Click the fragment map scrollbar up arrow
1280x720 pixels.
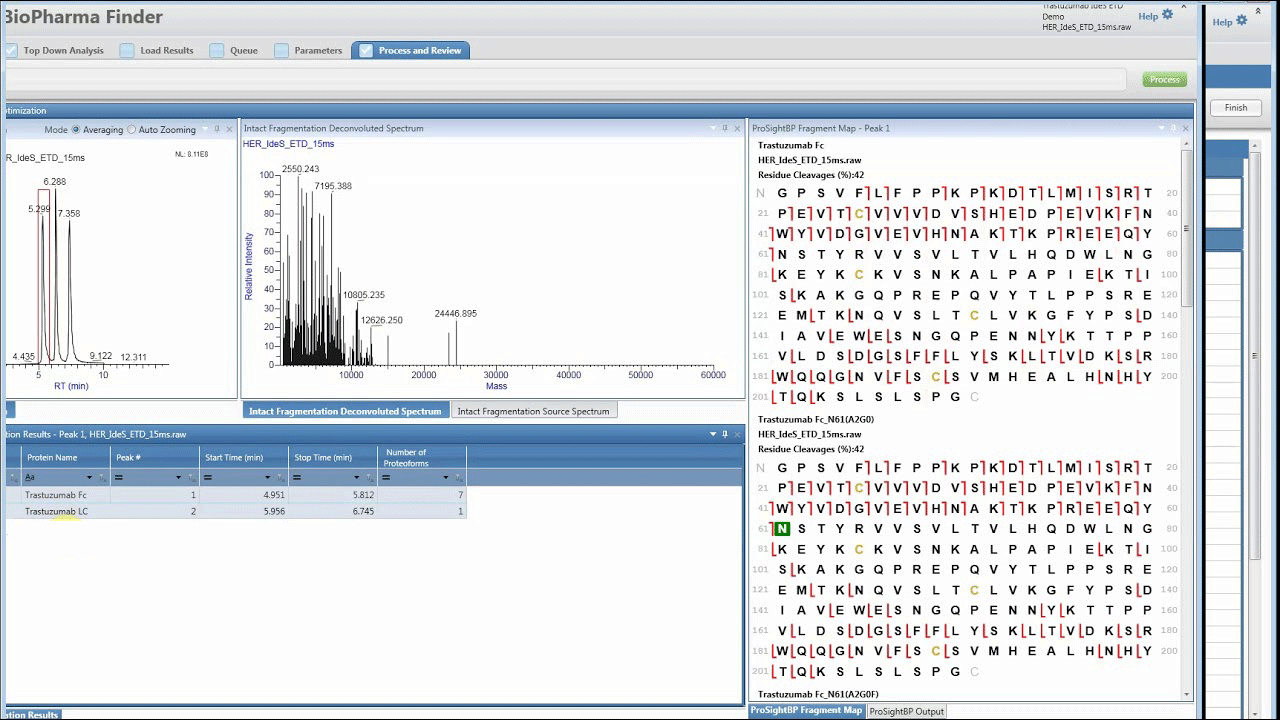1187,143
